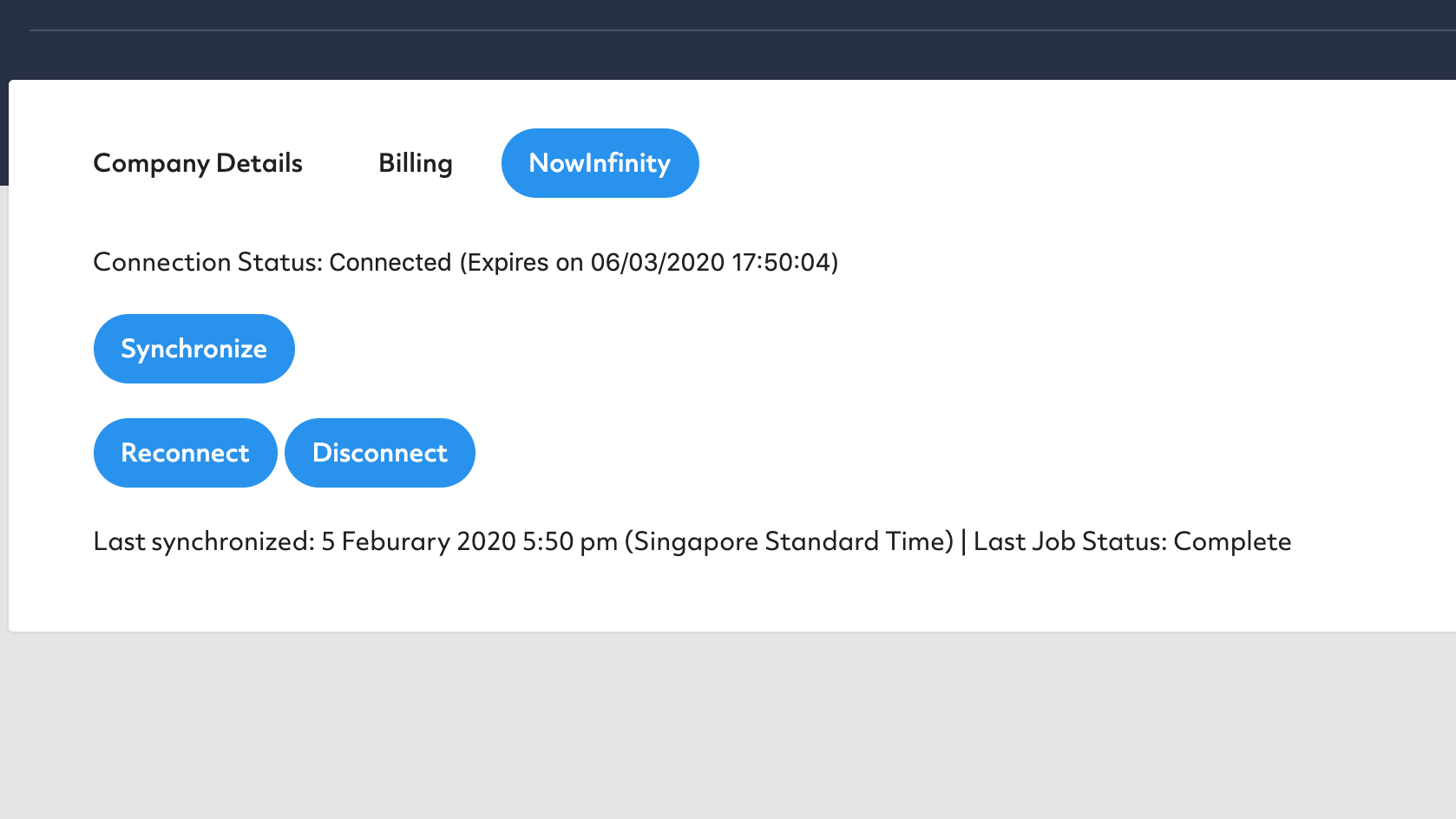Image resolution: width=1456 pixels, height=819 pixels.
Task: Click the Reconnect button
Action: tap(186, 453)
